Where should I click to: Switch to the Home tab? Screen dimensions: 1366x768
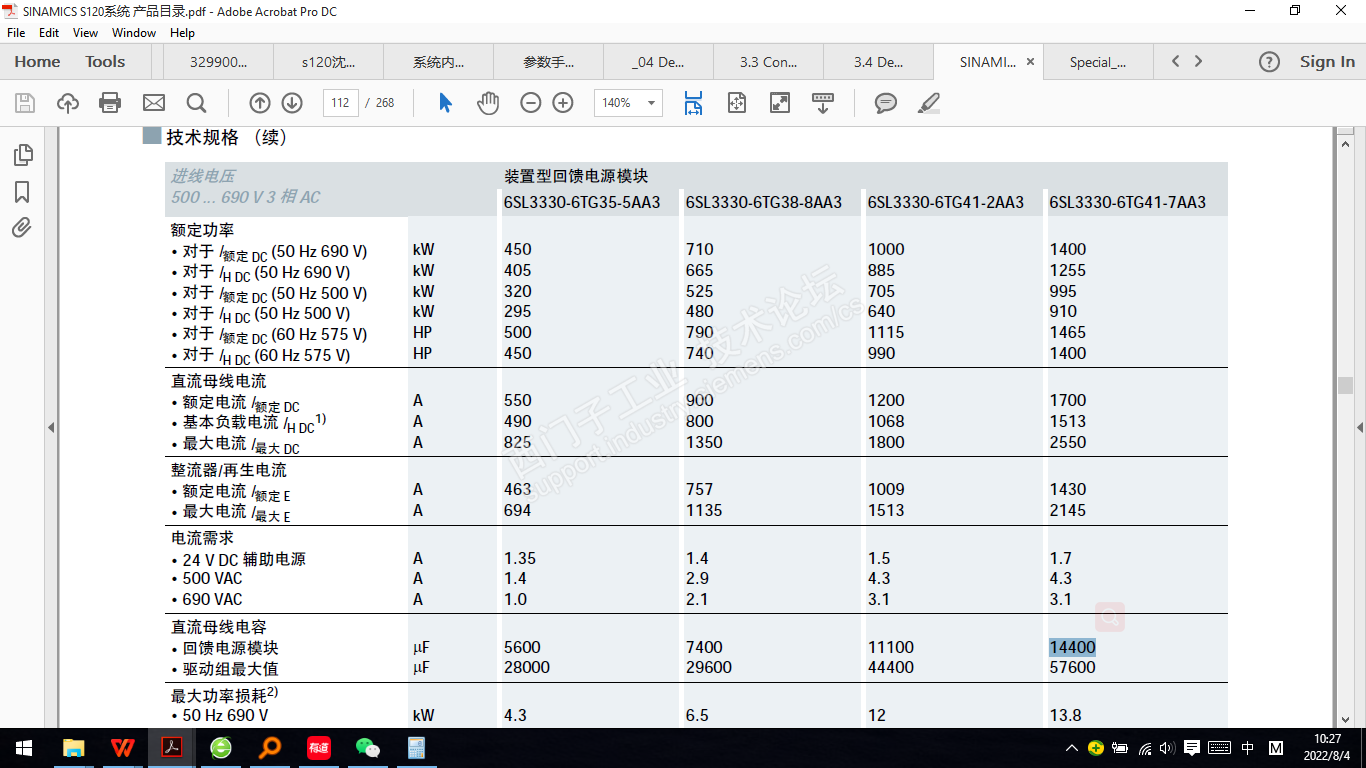click(37, 62)
